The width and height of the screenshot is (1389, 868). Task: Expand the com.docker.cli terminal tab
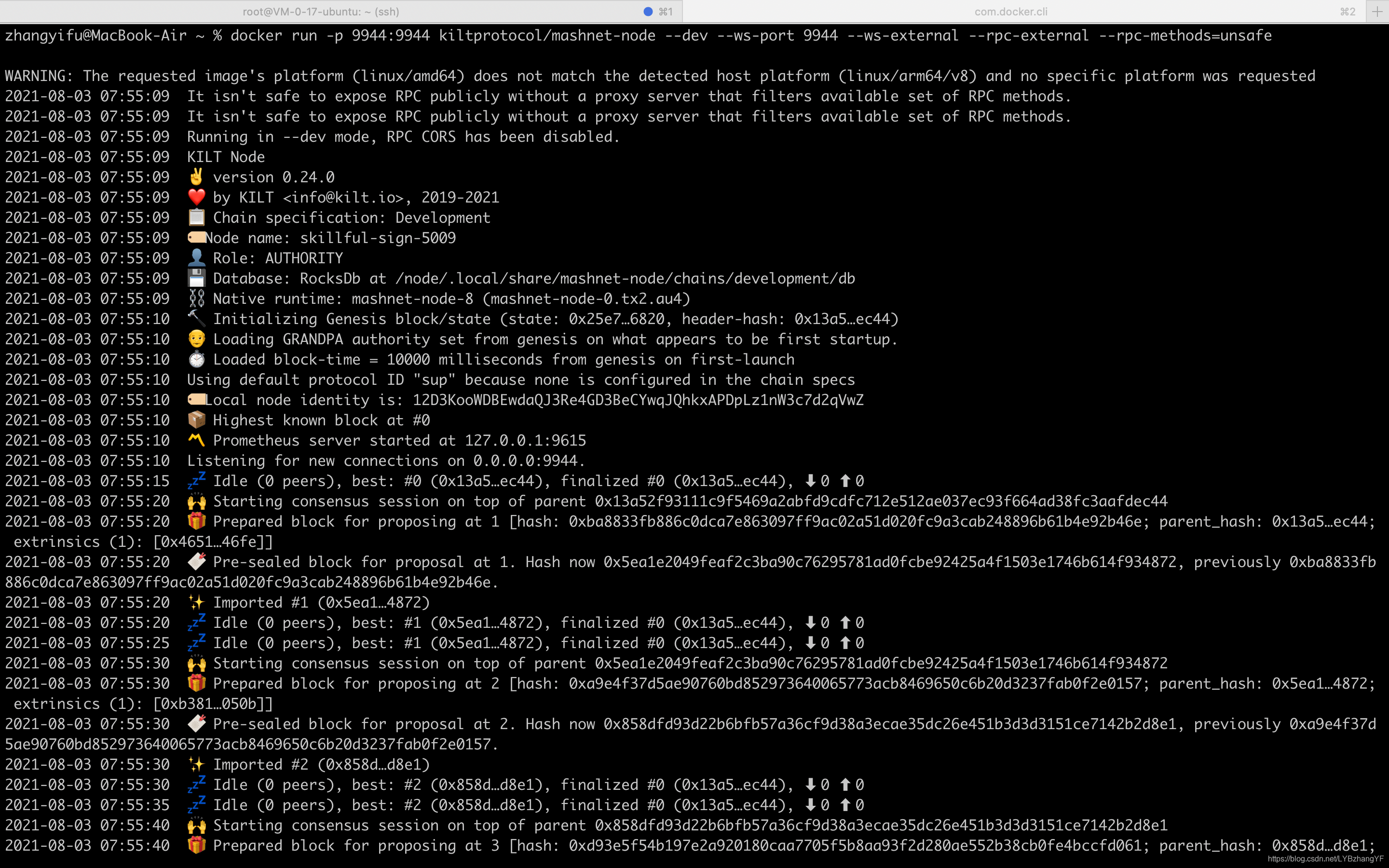(x=1014, y=10)
